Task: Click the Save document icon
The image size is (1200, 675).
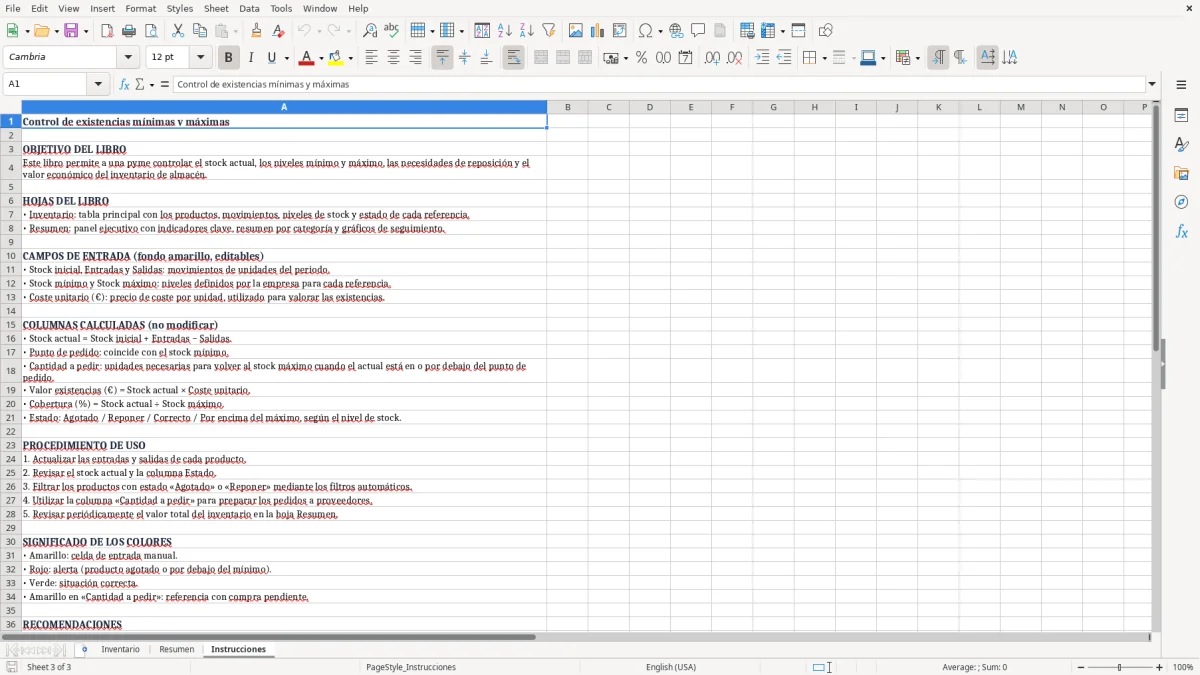Action: pos(71,31)
